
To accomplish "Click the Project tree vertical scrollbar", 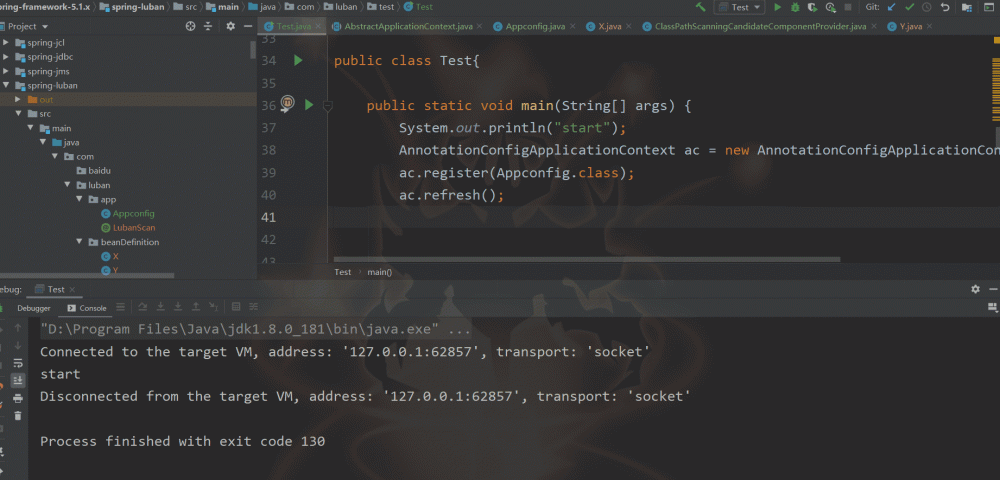I will coord(253,48).
